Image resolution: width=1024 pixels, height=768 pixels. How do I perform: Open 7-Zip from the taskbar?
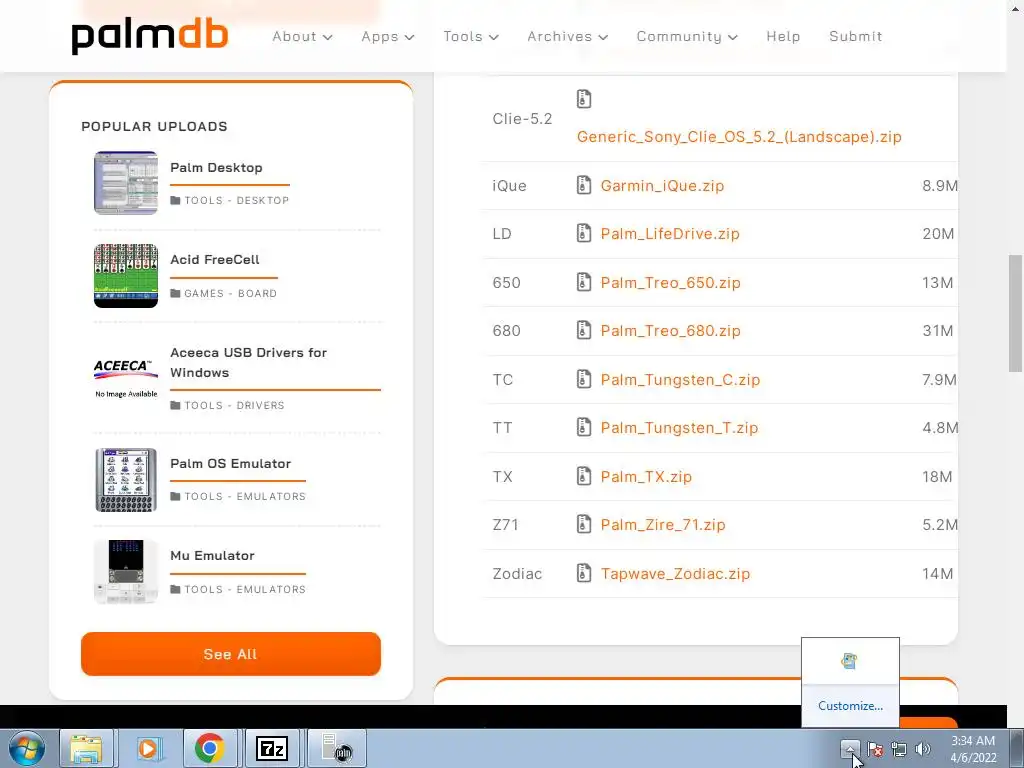point(272,748)
